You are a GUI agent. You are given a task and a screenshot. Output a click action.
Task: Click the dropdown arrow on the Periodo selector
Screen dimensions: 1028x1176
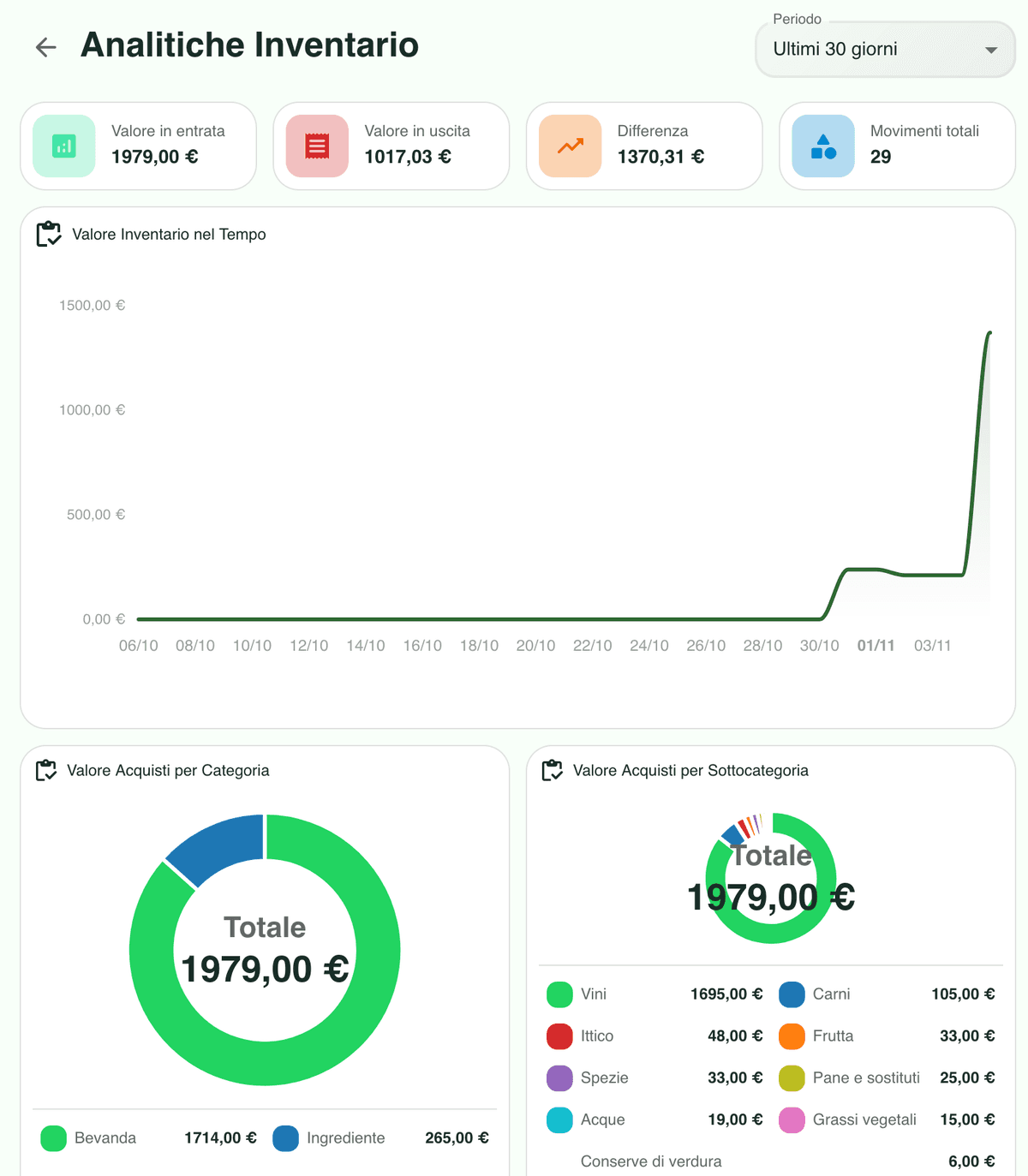991,50
